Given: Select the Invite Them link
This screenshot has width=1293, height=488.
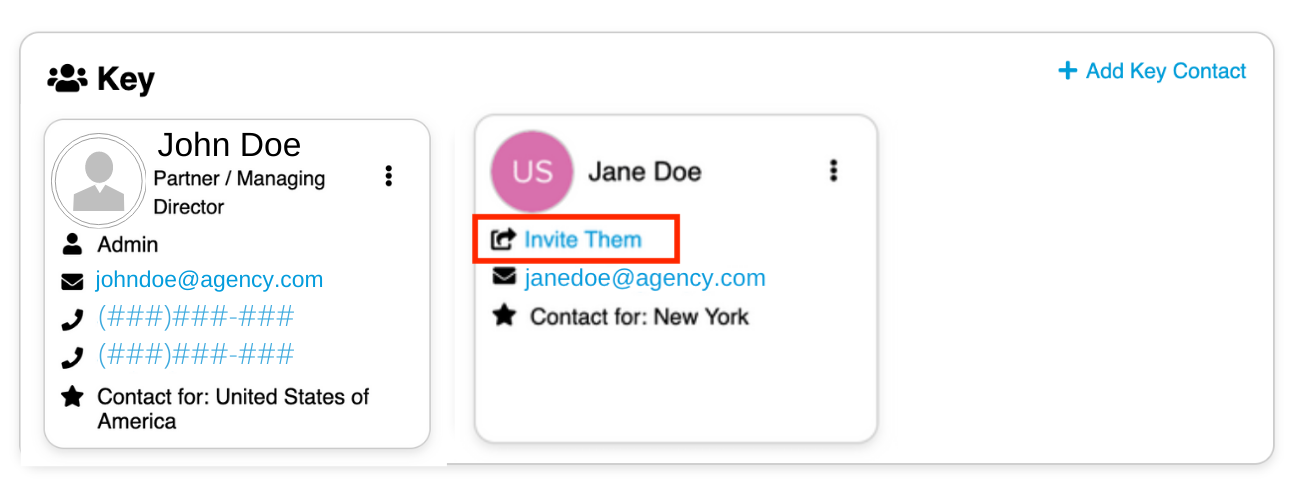Looking at the screenshot, I should pyautogui.click(x=583, y=240).
